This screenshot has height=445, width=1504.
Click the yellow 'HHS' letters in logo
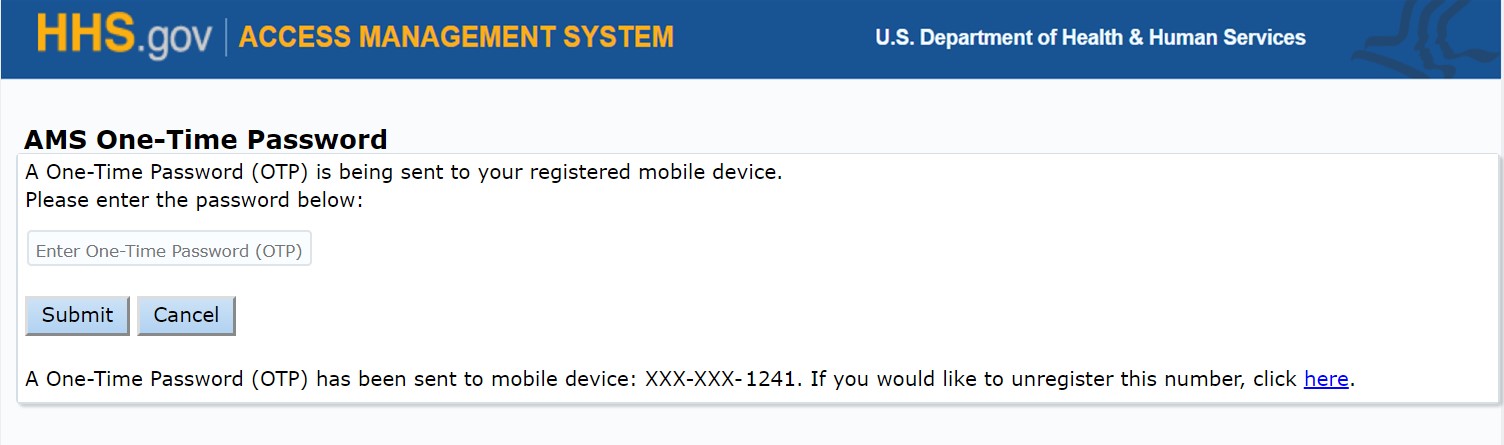point(84,35)
